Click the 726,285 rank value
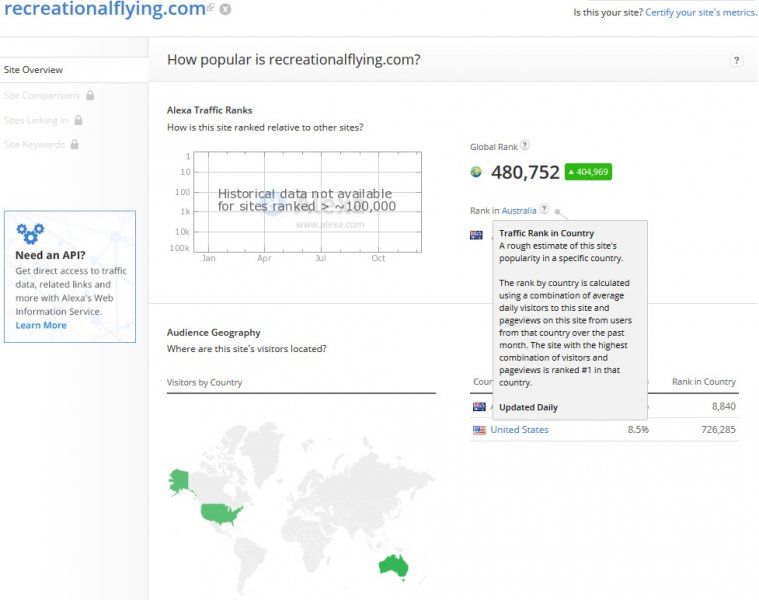Viewport: 759px width, 600px height. 718,430
